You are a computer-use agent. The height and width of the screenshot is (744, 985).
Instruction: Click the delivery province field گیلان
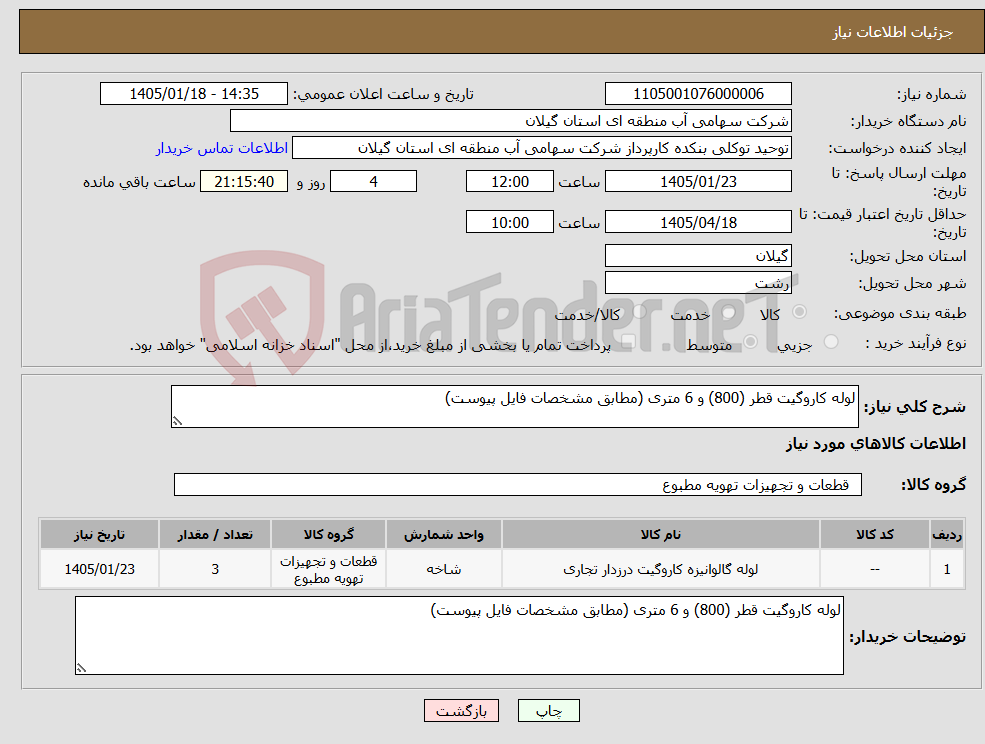click(x=698, y=256)
